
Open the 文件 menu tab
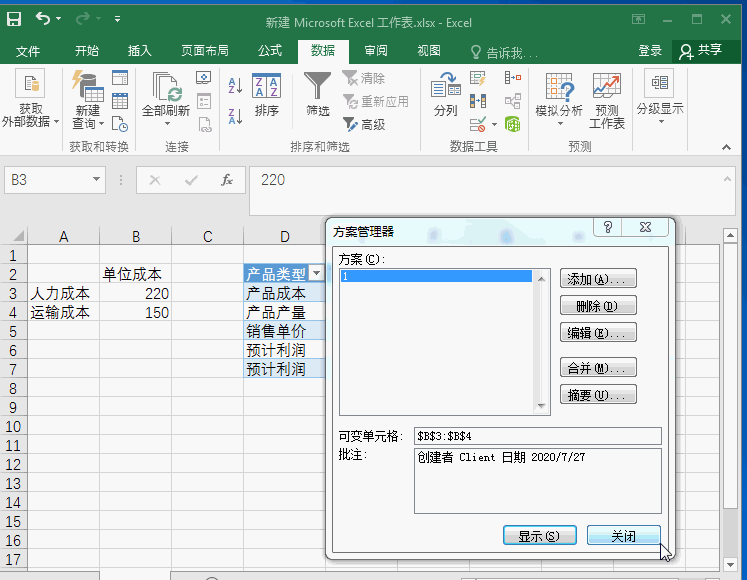[28, 51]
